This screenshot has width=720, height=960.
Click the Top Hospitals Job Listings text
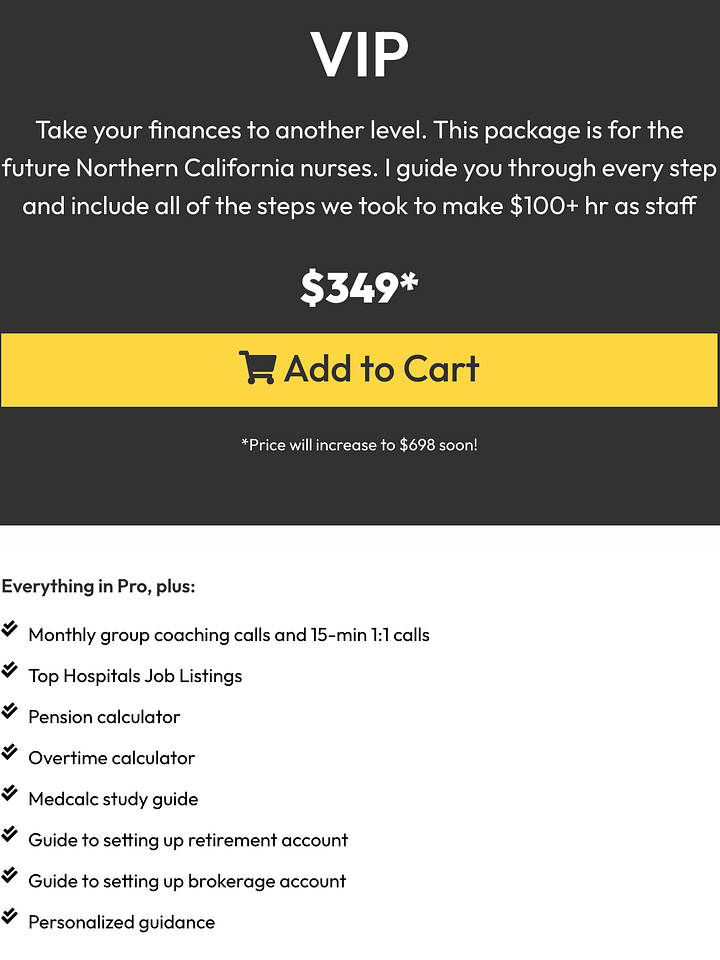[135, 676]
